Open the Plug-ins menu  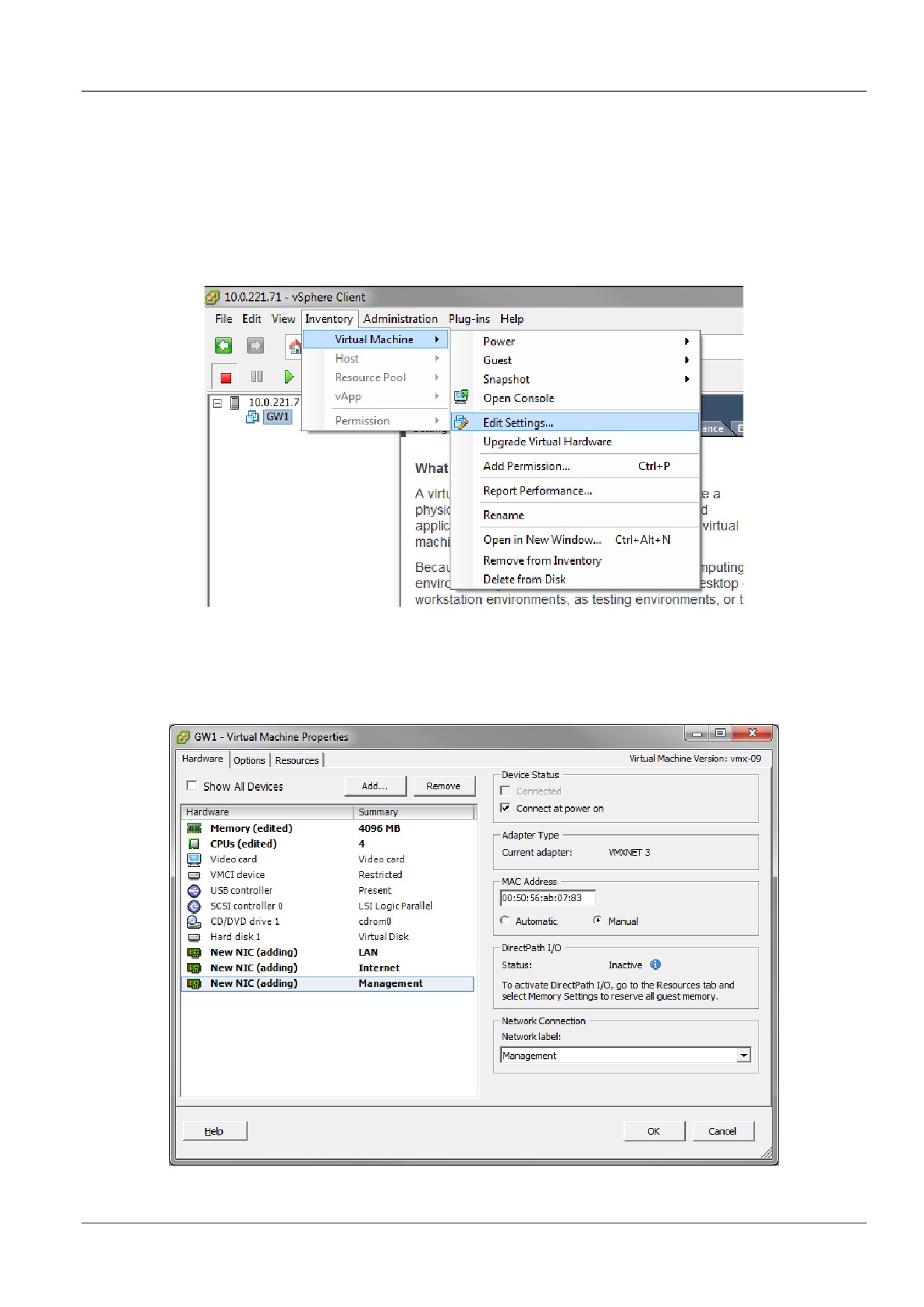(469, 319)
